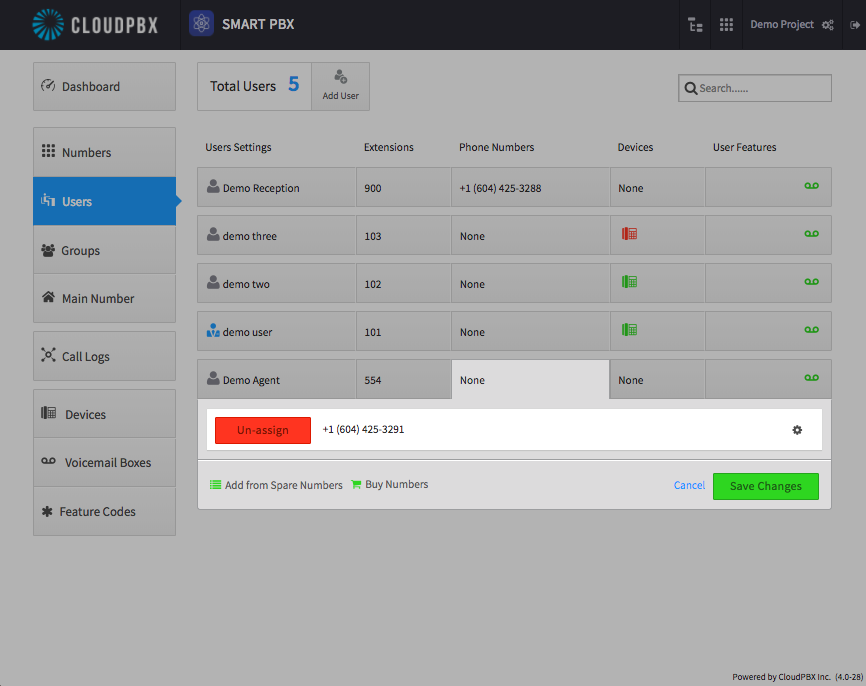Click the green device icon for demo two
866x686 pixels.
pyautogui.click(x=629, y=282)
